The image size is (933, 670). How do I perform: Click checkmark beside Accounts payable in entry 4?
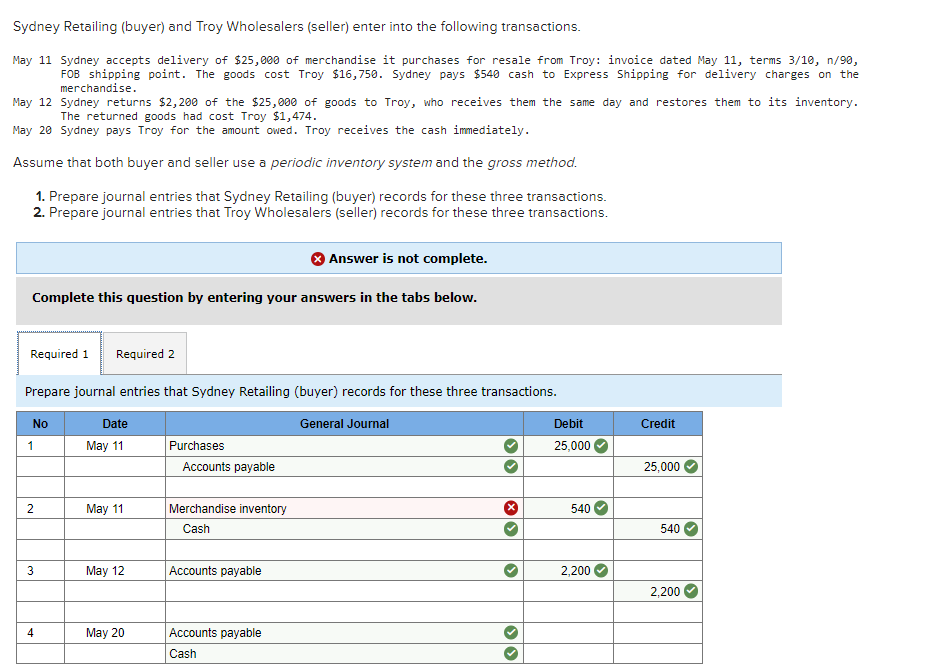click(510, 632)
